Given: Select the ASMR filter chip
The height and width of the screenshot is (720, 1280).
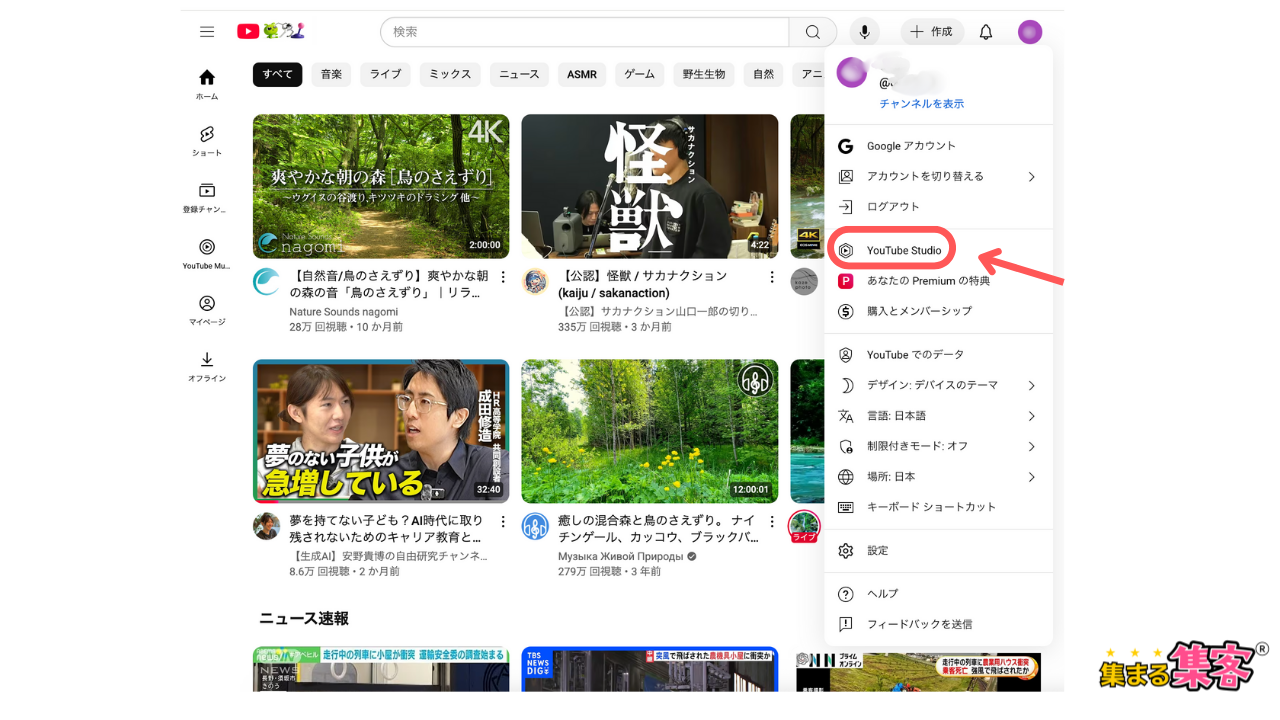Looking at the screenshot, I should point(582,74).
